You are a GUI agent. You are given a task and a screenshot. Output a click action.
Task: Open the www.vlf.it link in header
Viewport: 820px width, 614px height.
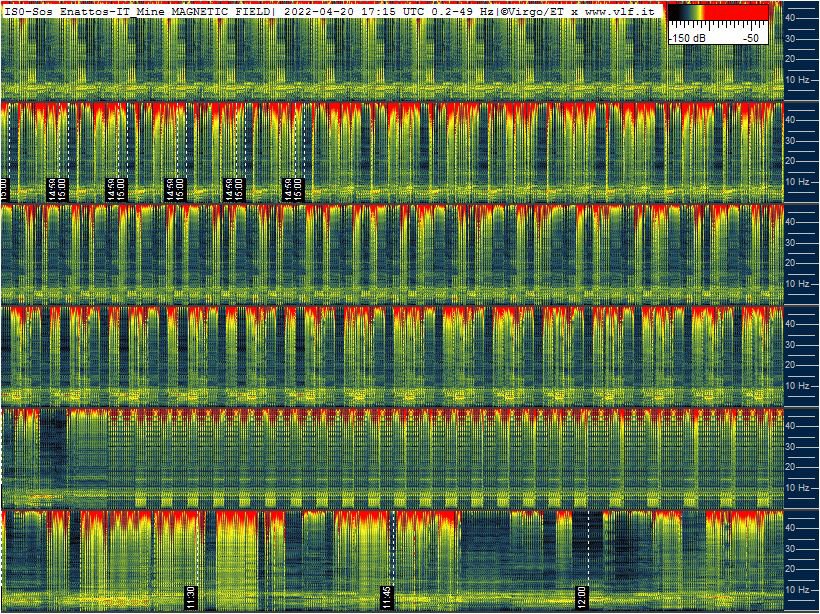click(622, 9)
